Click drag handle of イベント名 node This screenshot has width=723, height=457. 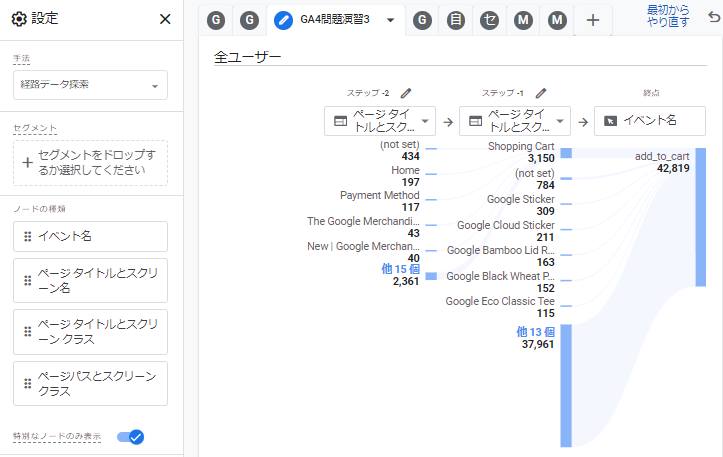[x=28, y=237]
